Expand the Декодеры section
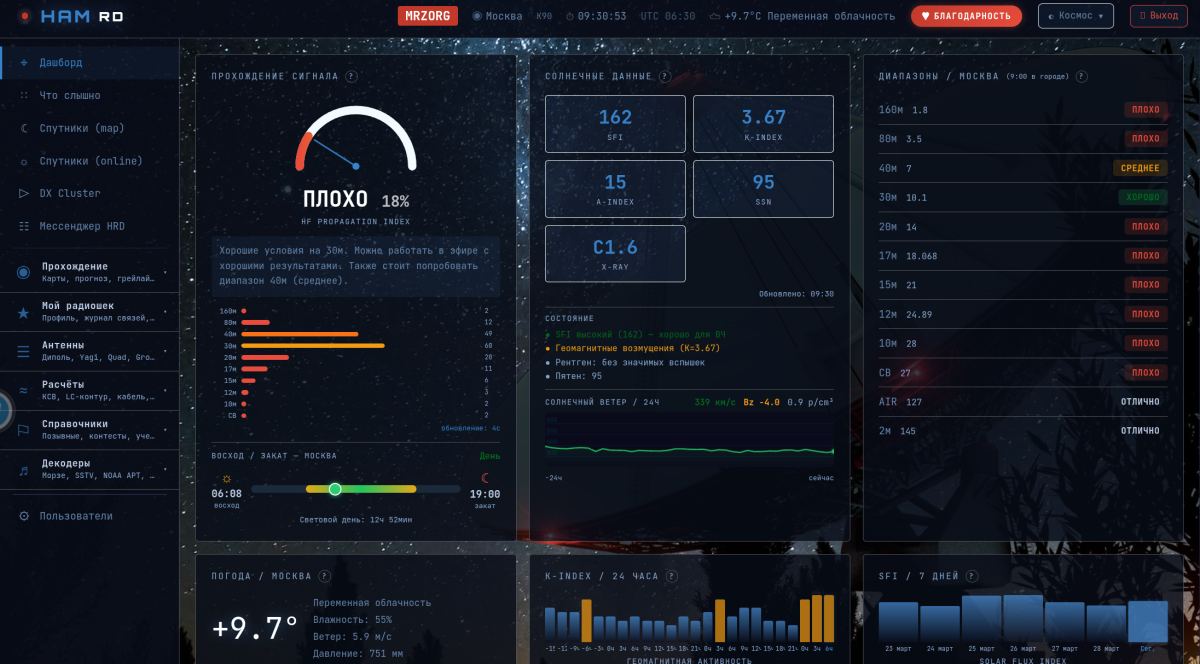 90,469
